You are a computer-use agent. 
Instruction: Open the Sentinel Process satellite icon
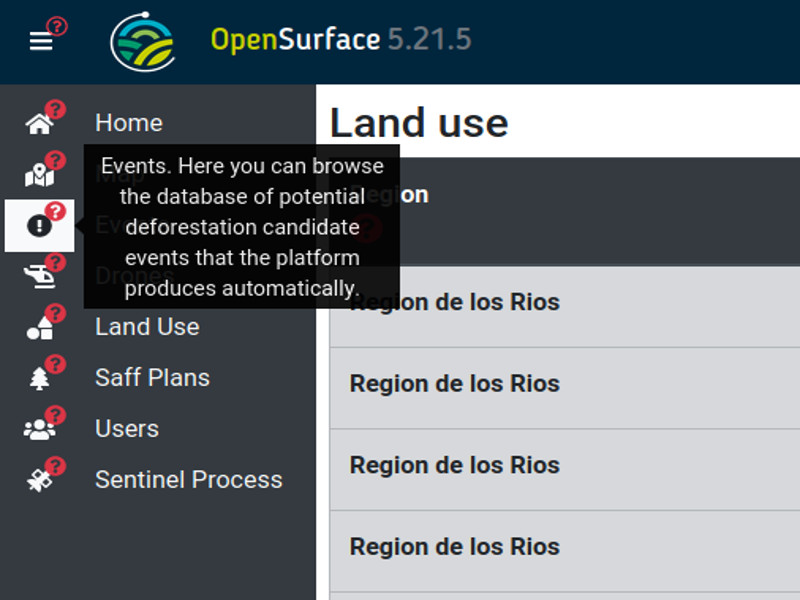39,481
